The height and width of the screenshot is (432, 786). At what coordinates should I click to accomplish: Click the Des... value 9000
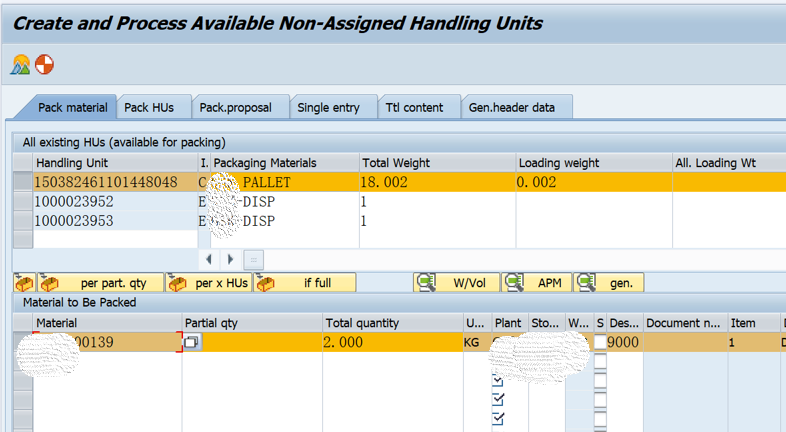tap(623, 342)
